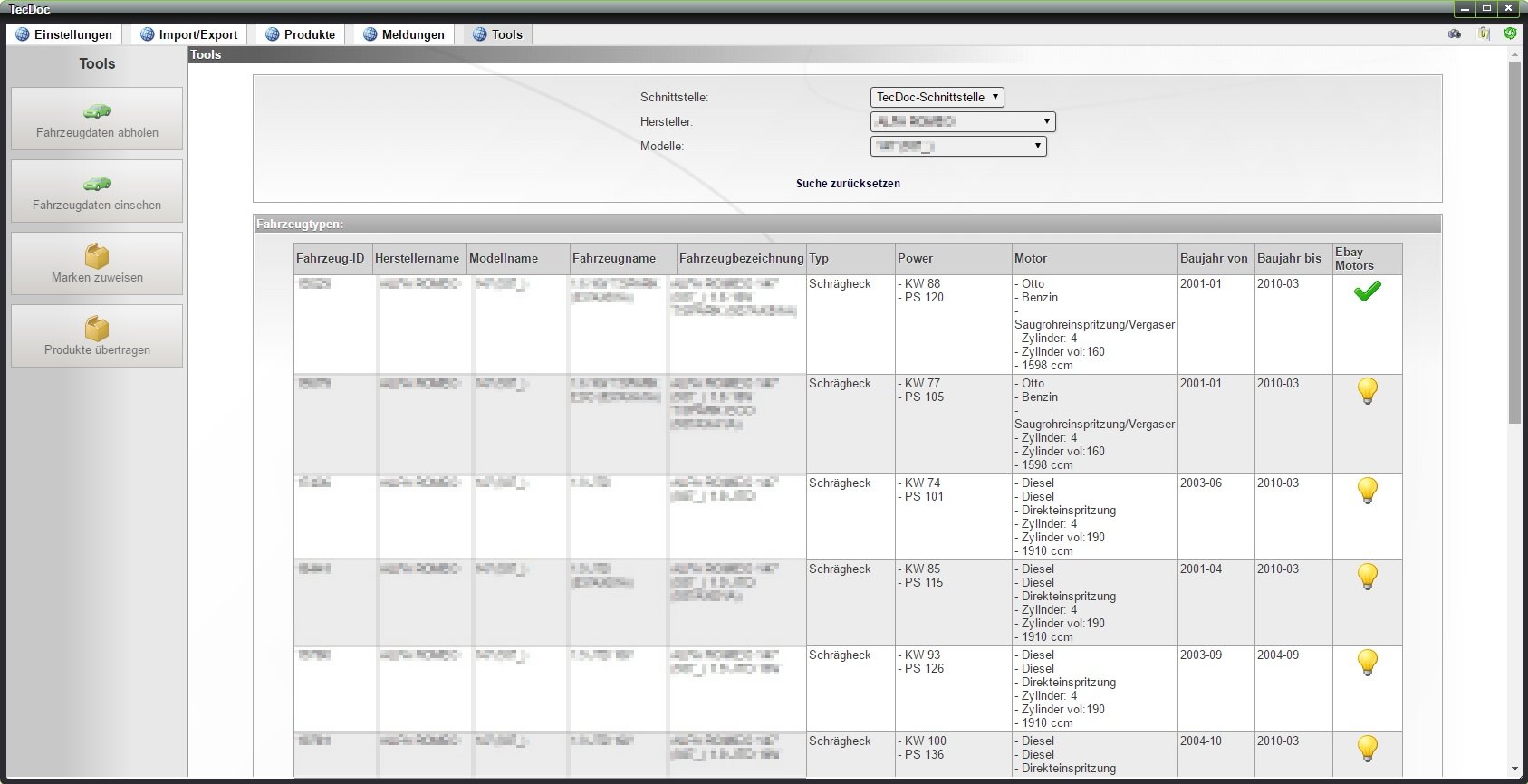The width and height of the screenshot is (1528, 784).
Task: Open the Modelle dropdown
Action: [958, 146]
